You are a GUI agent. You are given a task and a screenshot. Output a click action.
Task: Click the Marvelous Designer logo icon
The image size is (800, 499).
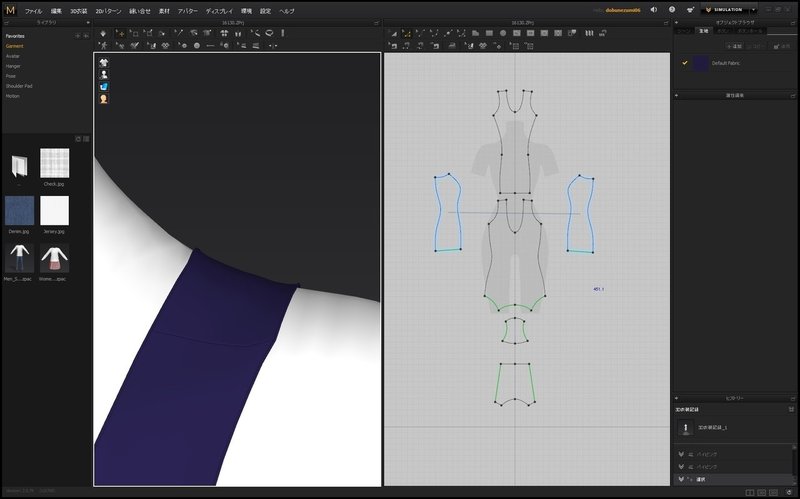[x=10, y=10]
